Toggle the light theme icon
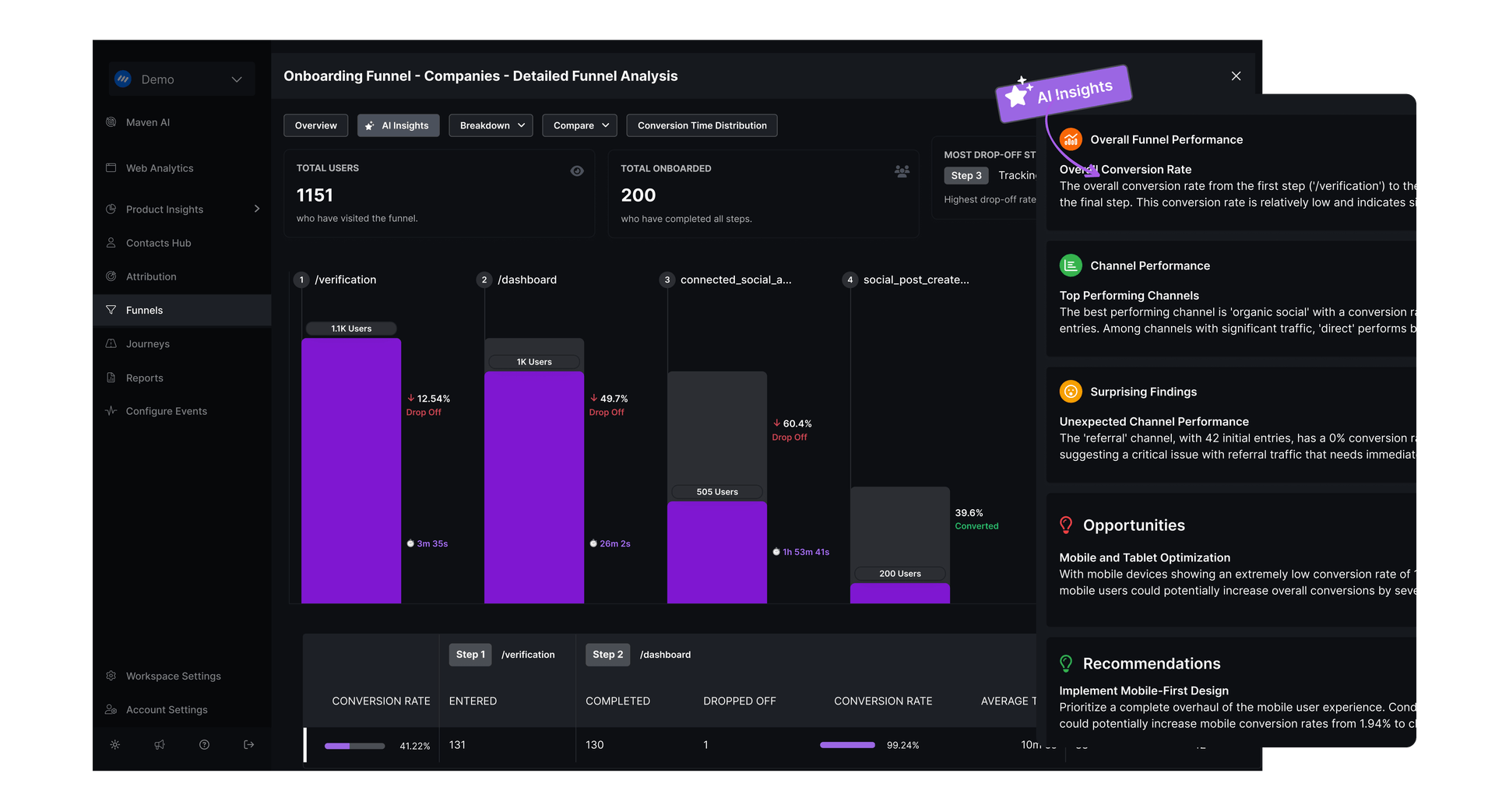The image size is (1495, 812). (114, 745)
